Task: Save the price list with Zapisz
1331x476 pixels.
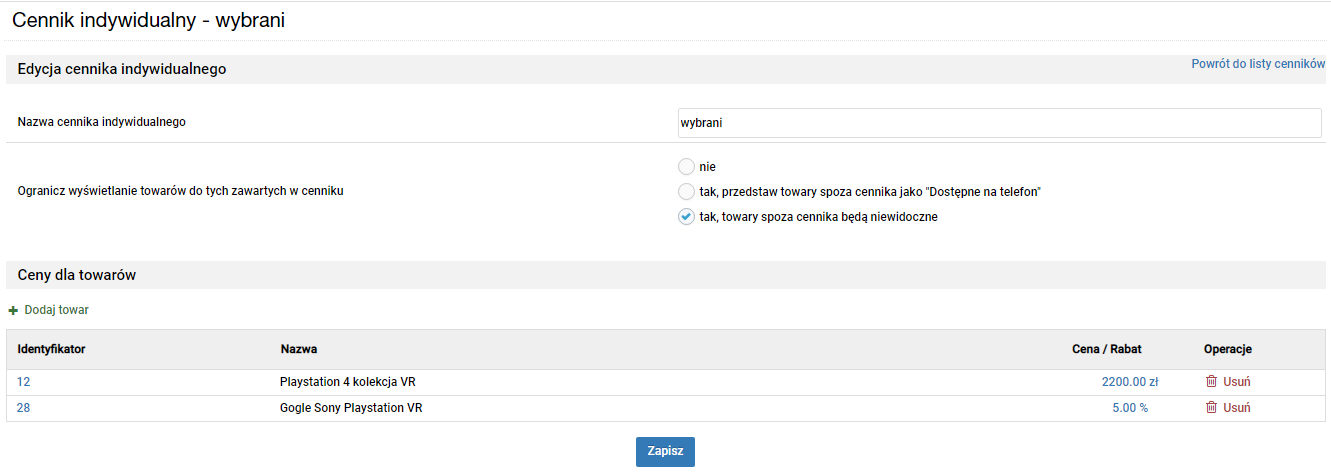Action: 665,451
